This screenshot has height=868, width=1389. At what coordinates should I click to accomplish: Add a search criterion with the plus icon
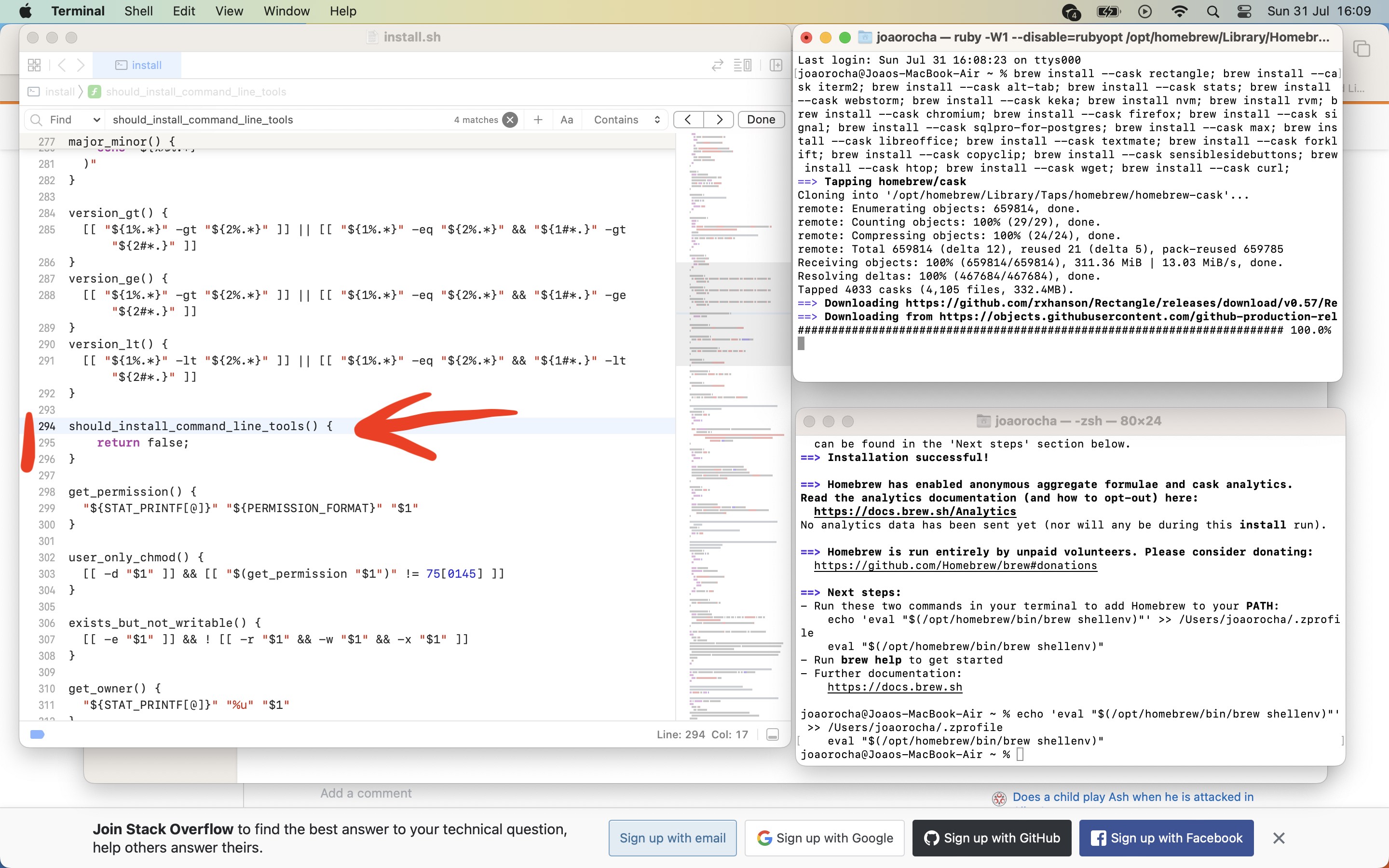(x=538, y=120)
